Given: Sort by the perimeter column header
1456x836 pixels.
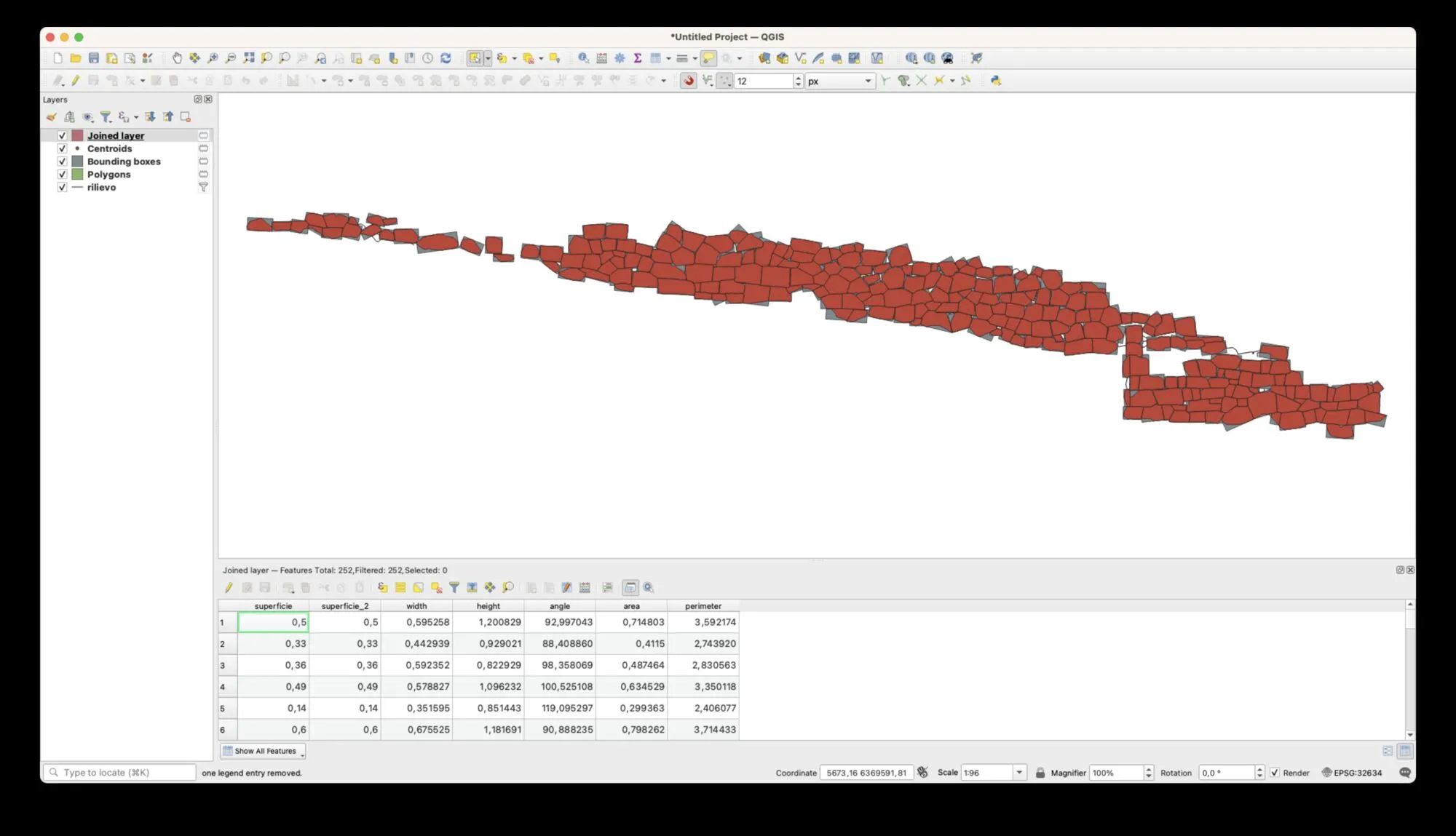Looking at the screenshot, I should pyautogui.click(x=703, y=606).
